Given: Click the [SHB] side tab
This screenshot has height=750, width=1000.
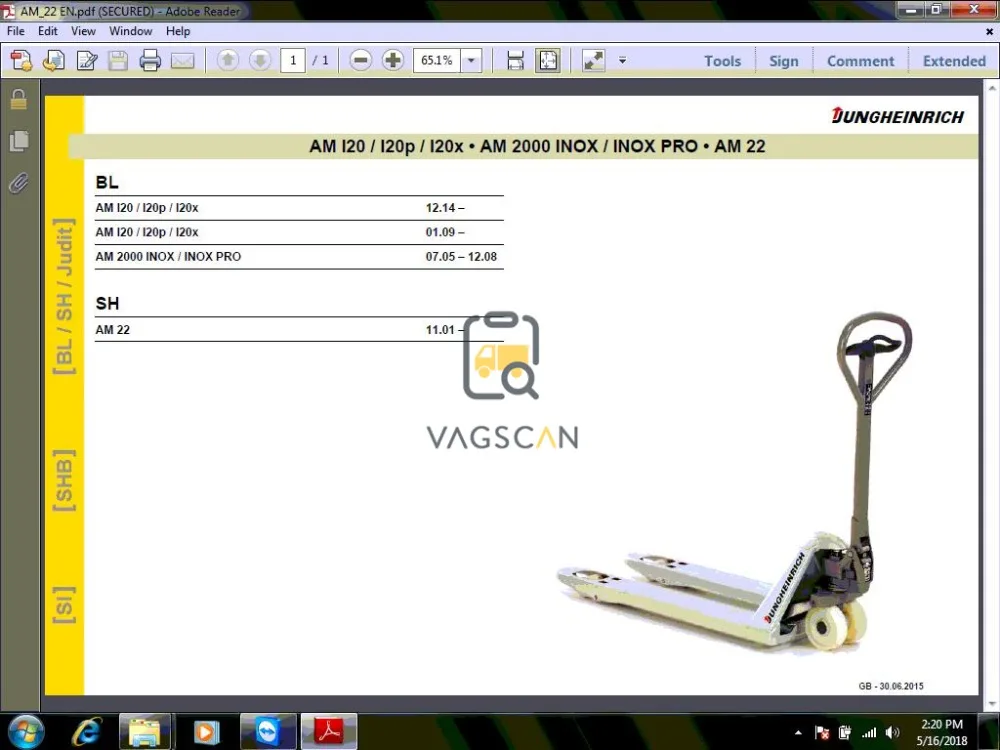Looking at the screenshot, I should (x=64, y=480).
